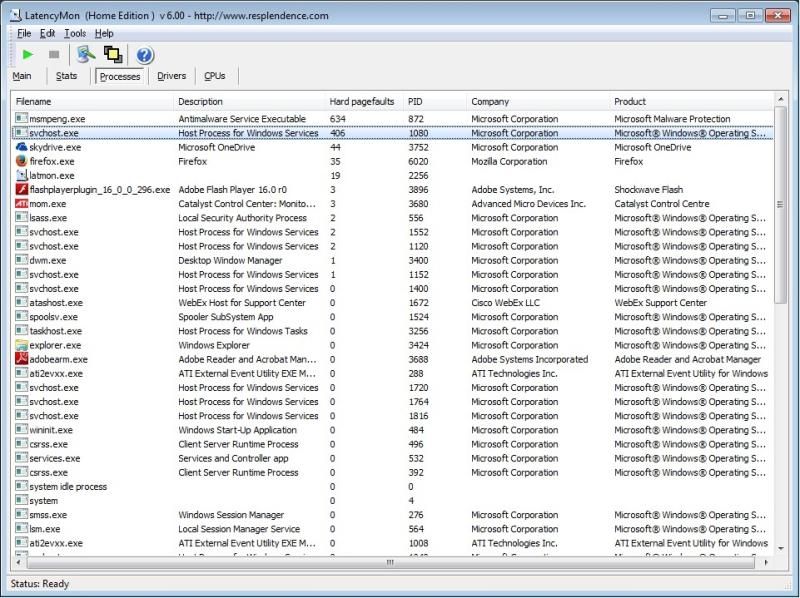Click the LatencyMon icon next to latmon.exe
Viewport: 800px width, 598px height.
tap(23, 175)
